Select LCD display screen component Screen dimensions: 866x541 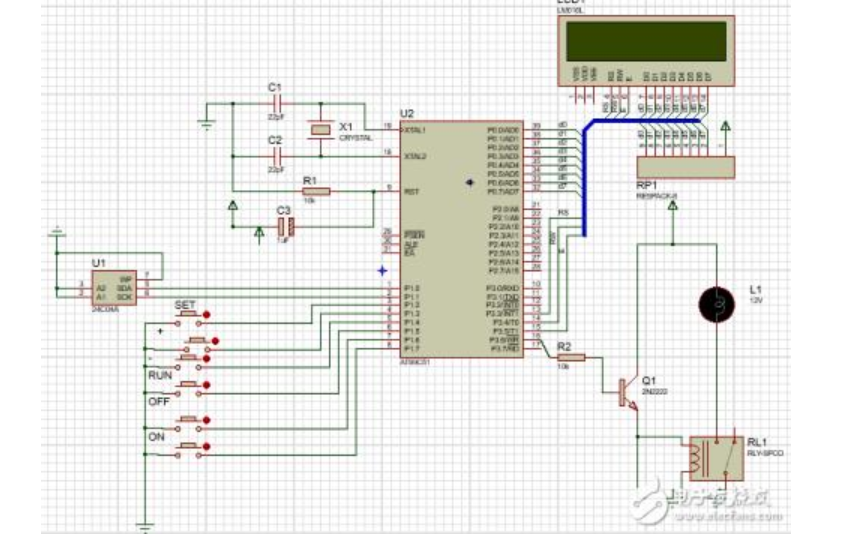pos(646,51)
